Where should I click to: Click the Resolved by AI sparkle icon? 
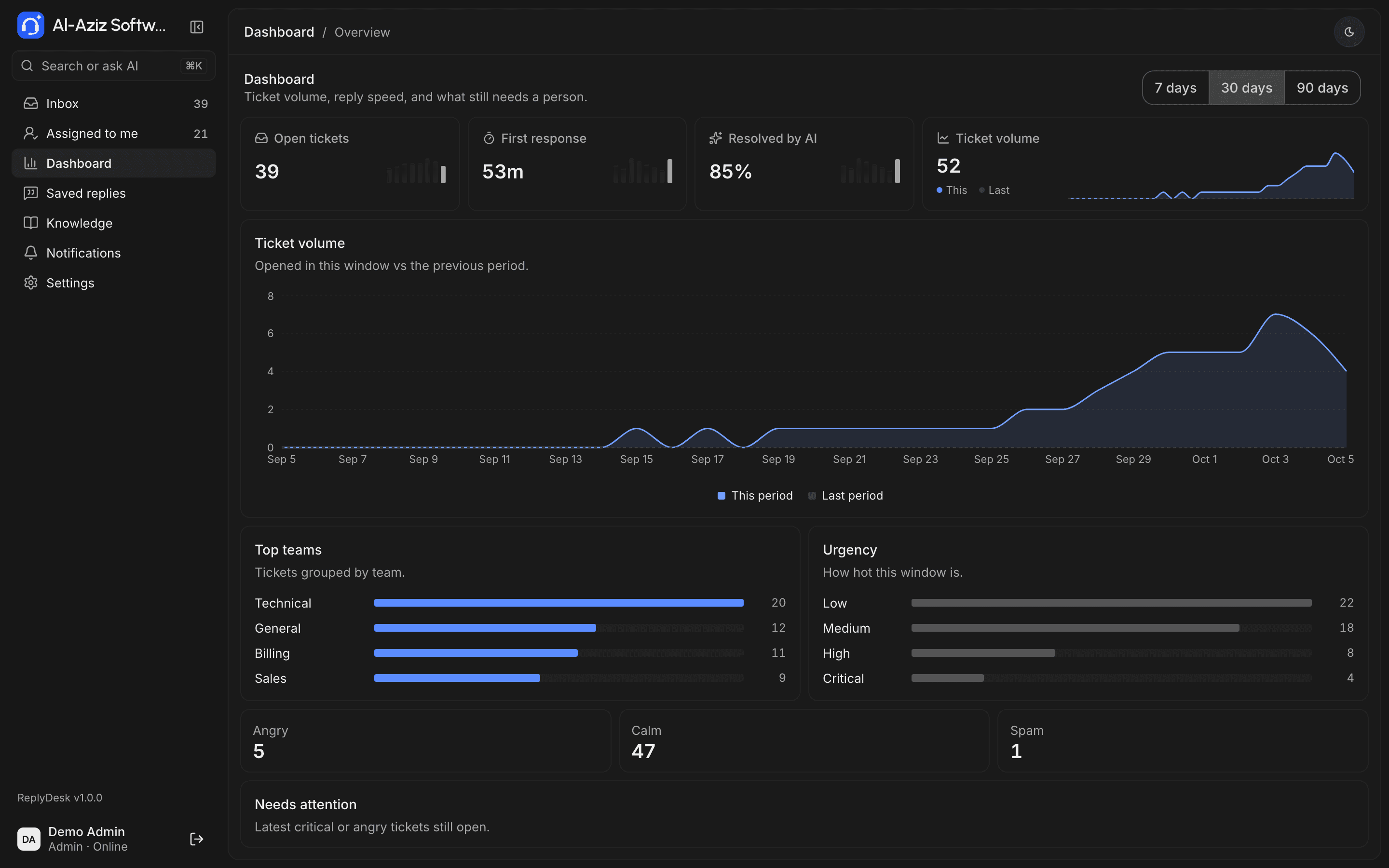tap(716, 138)
